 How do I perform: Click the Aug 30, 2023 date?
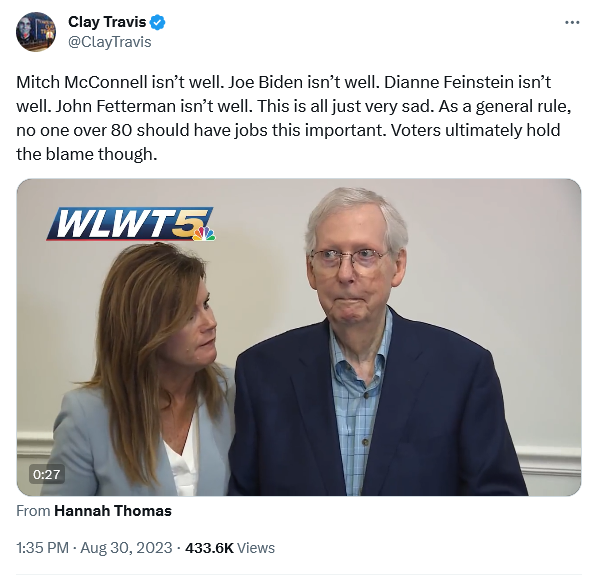click(126, 548)
